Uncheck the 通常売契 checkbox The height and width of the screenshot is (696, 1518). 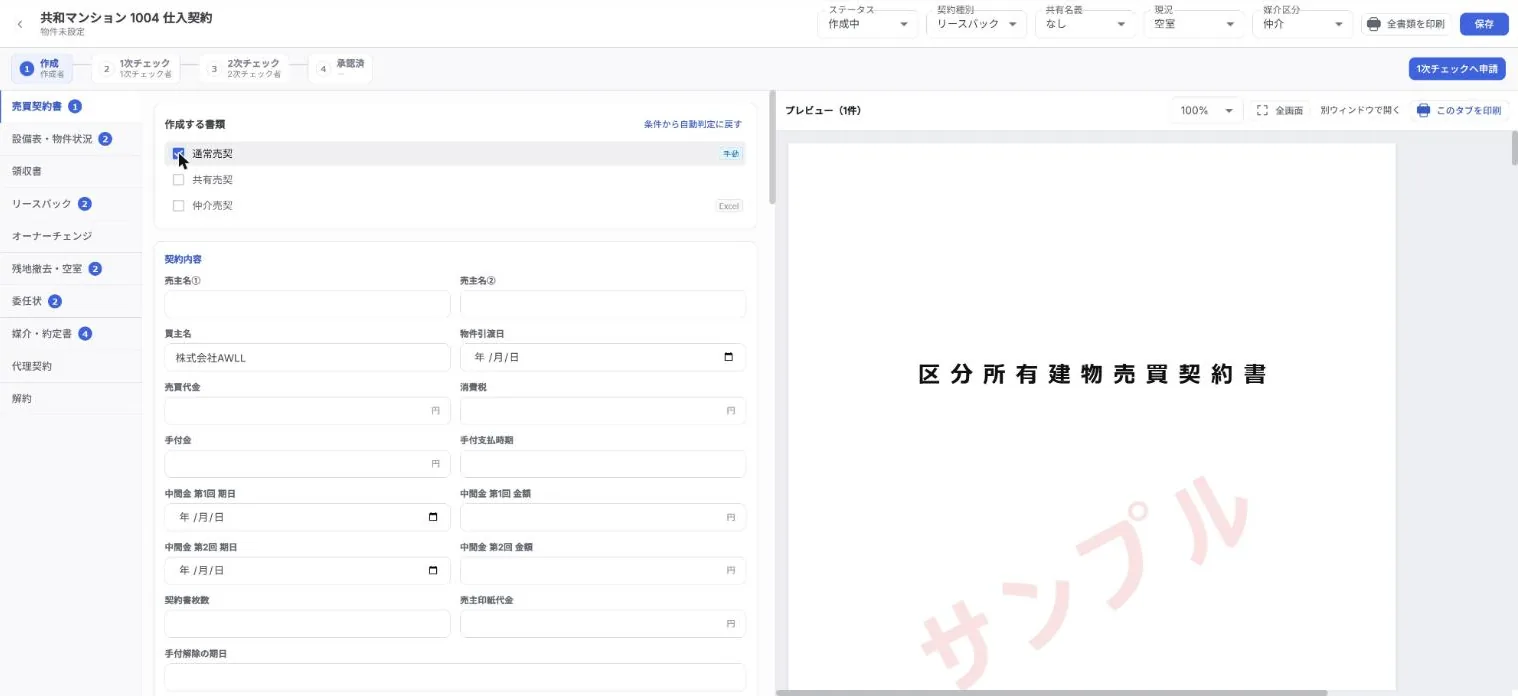(178, 154)
